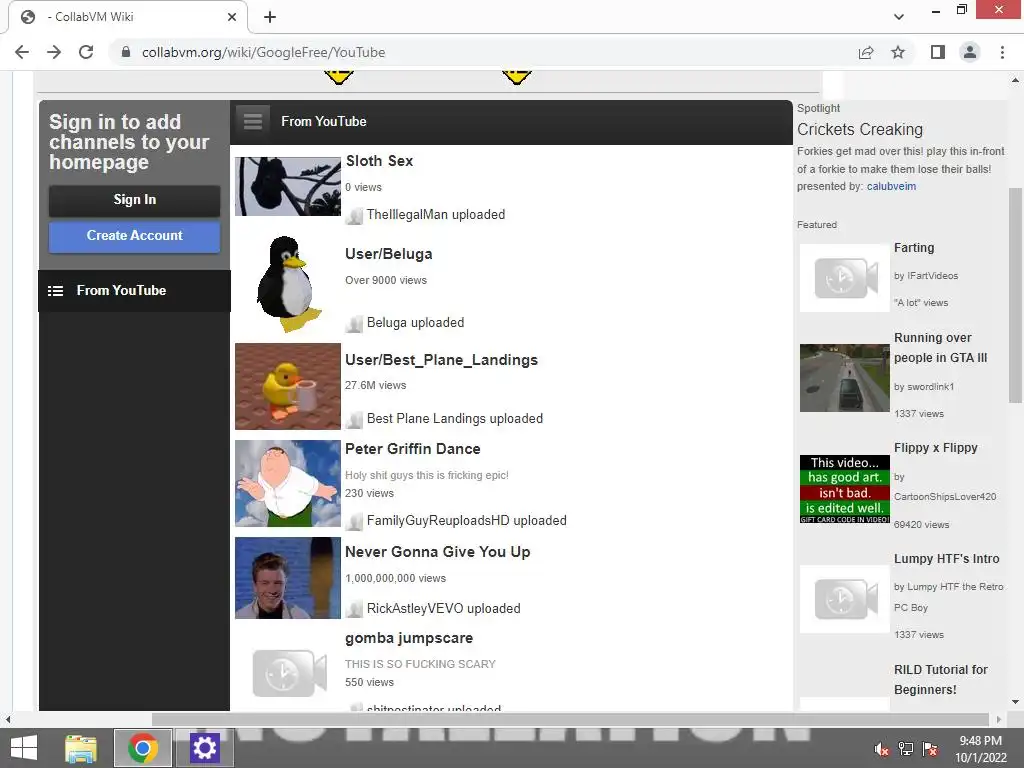Click list icon beside From YouTube sidebar item

[x=56, y=291]
